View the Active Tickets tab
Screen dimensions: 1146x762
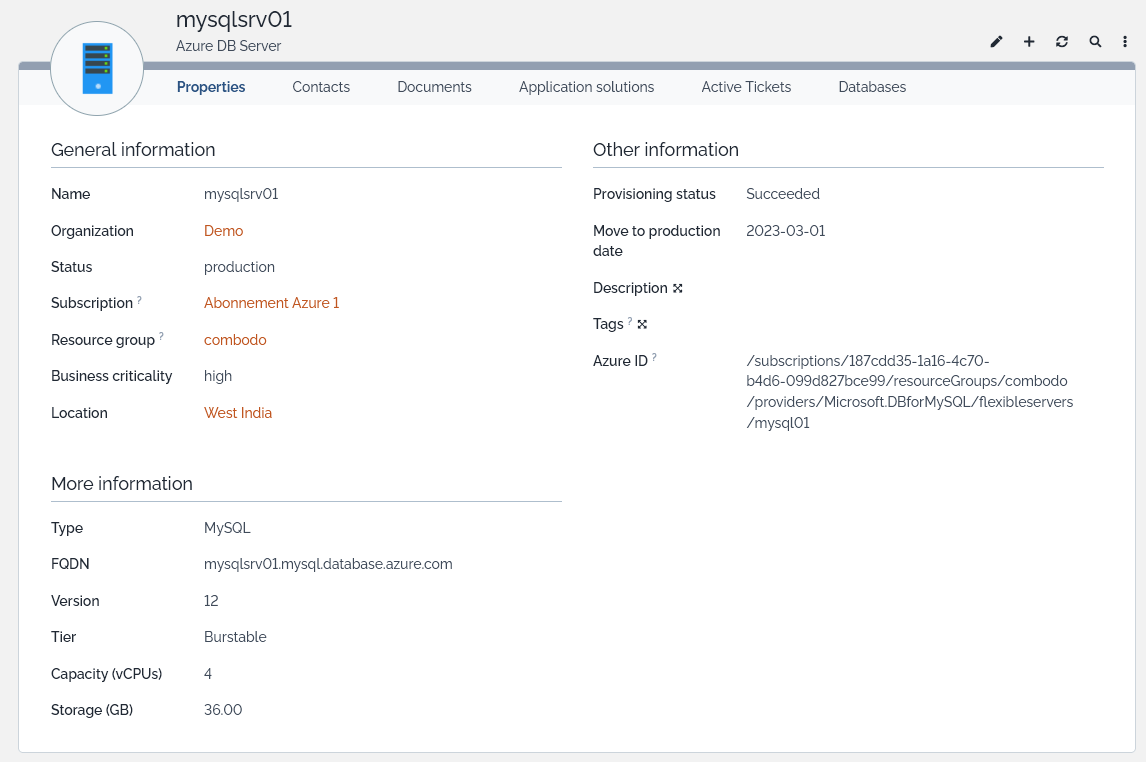click(x=746, y=87)
